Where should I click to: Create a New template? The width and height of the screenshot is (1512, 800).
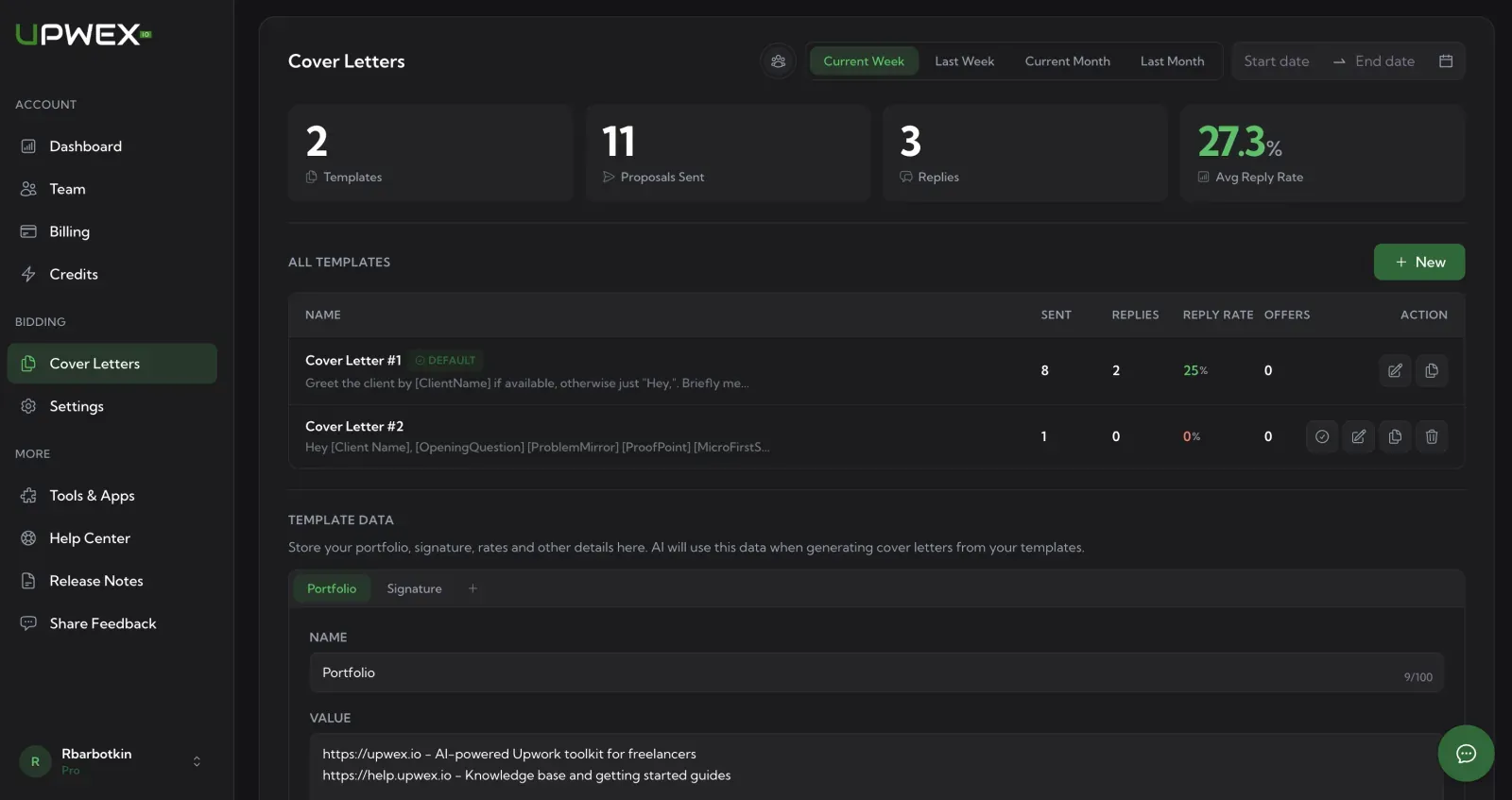[x=1419, y=262]
